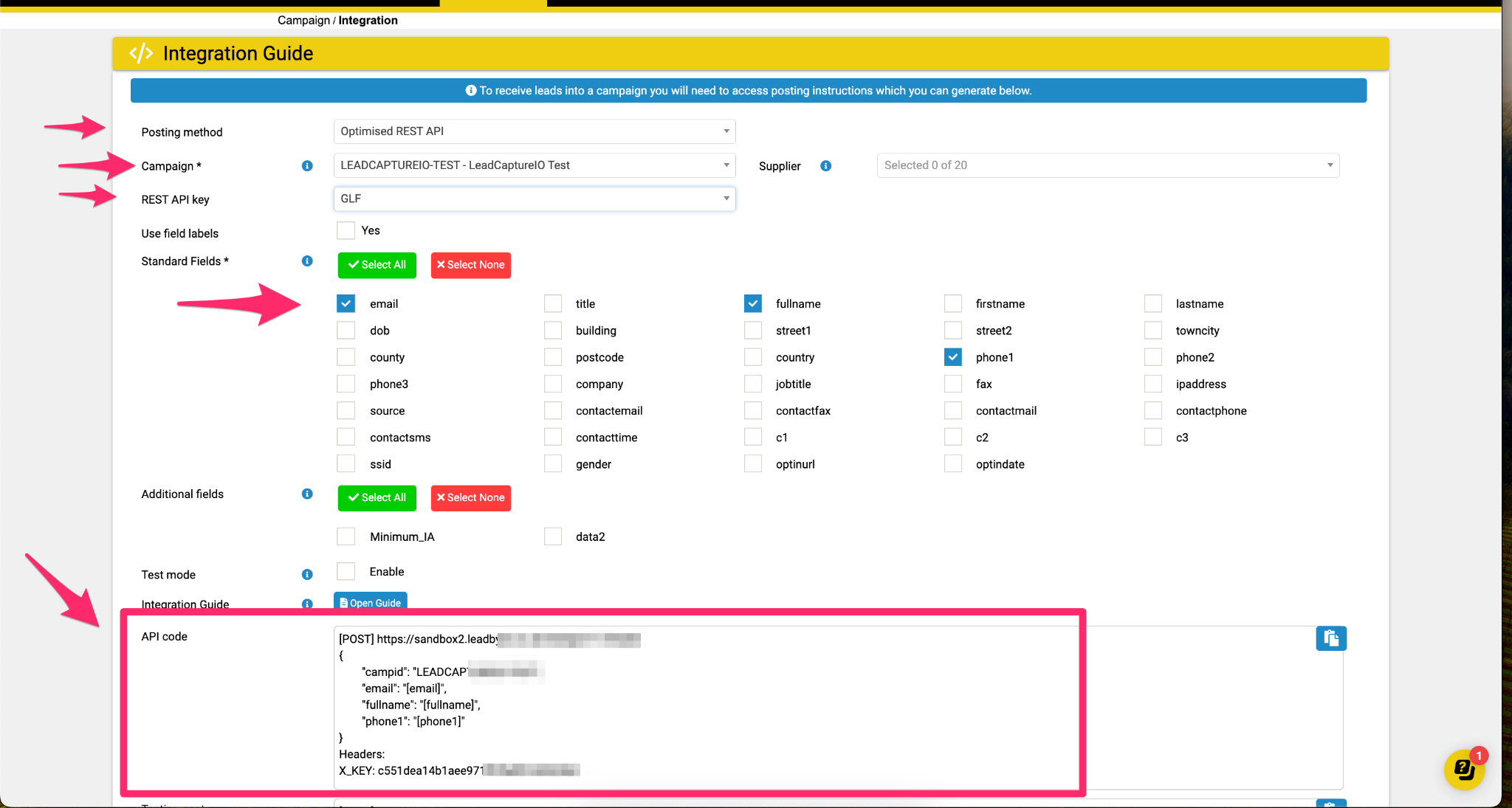Click the info icon next to Campaign
The height and width of the screenshot is (808, 1512).
(307, 166)
